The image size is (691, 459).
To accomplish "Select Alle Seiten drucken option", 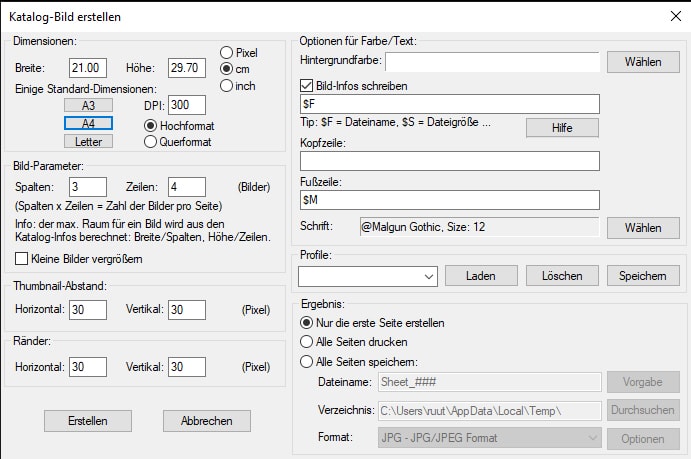I will [307, 342].
